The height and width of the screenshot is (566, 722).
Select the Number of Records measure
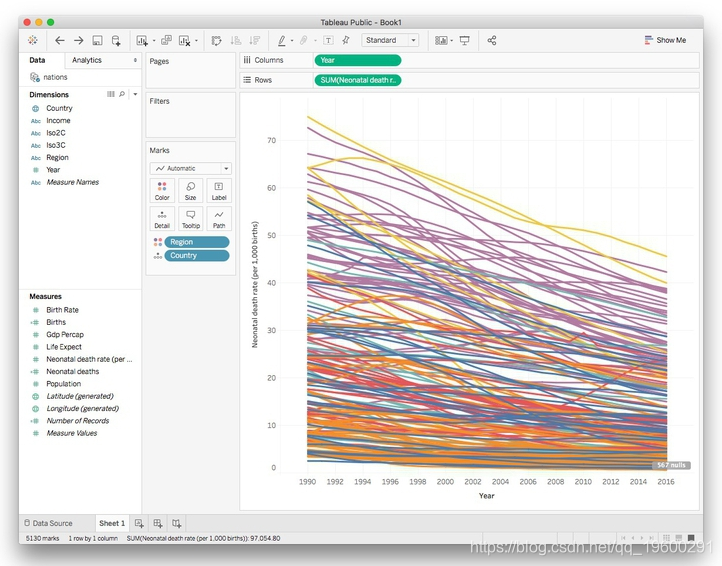tap(77, 420)
